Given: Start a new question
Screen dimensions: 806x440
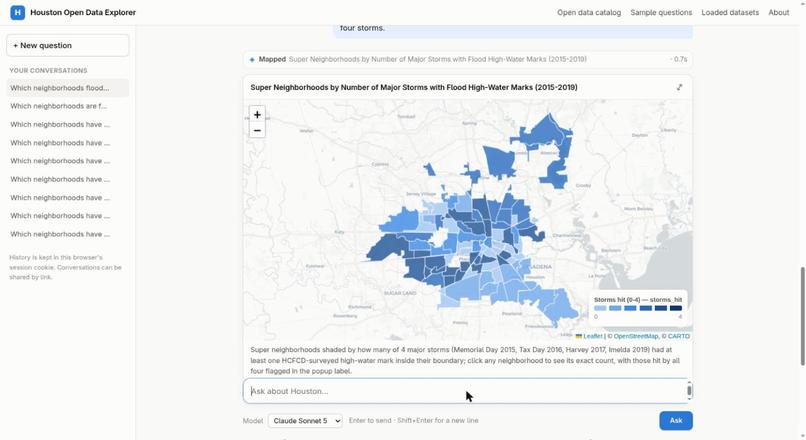Looking at the screenshot, I should pos(67,45).
